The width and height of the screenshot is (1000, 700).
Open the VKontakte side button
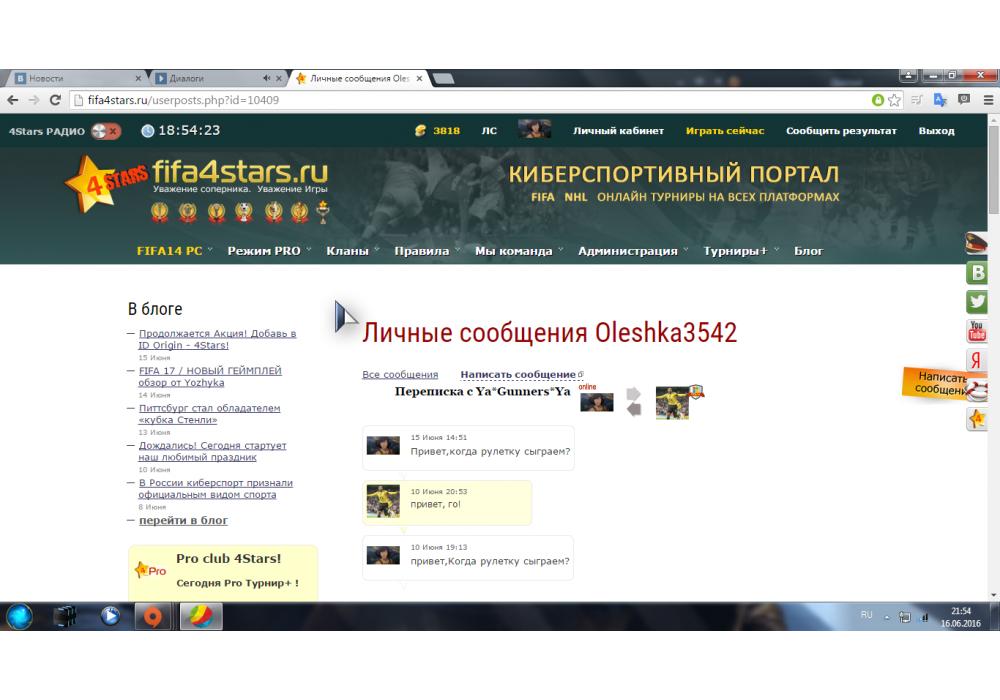(977, 273)
